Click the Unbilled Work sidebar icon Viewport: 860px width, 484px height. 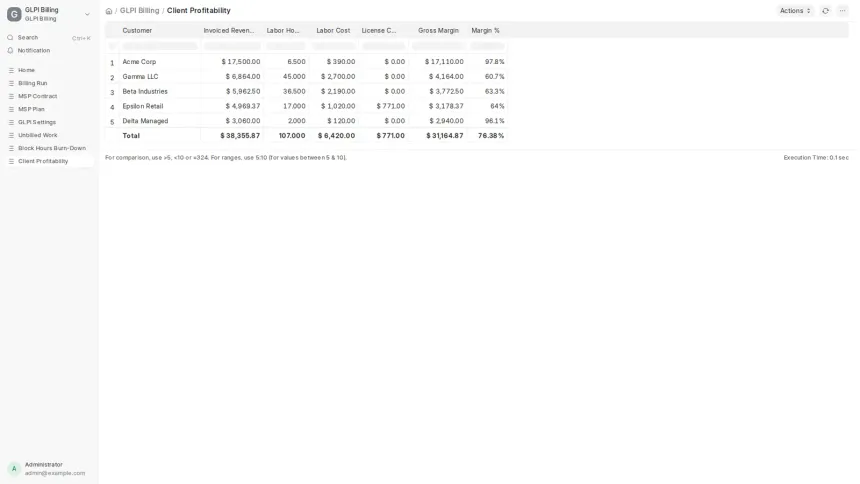click(x=11, y=135)
